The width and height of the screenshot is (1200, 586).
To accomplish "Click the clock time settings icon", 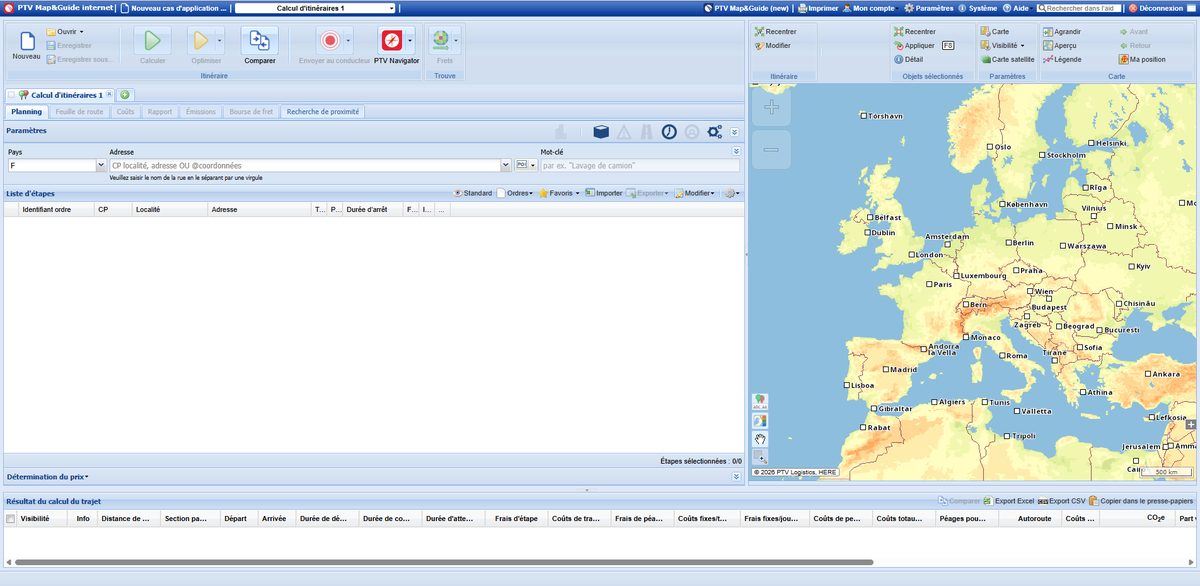I will (x=668, y=132).
